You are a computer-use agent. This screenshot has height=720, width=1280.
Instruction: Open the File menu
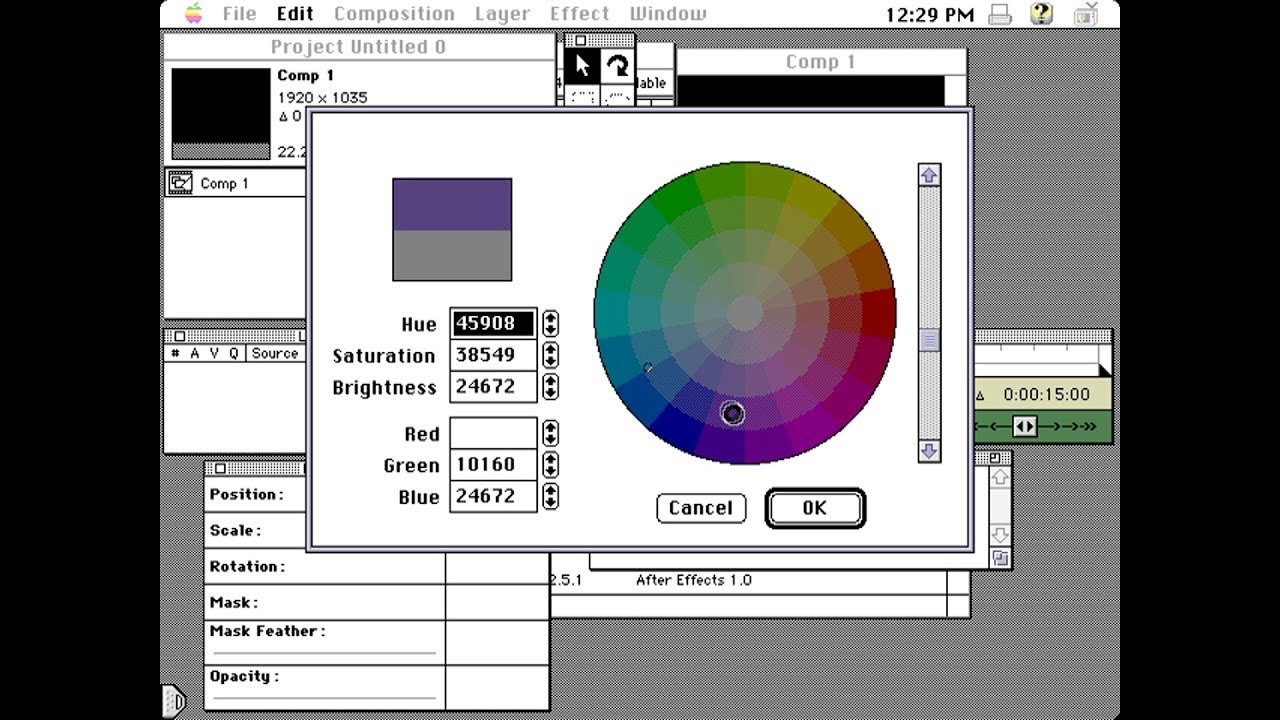239,14
